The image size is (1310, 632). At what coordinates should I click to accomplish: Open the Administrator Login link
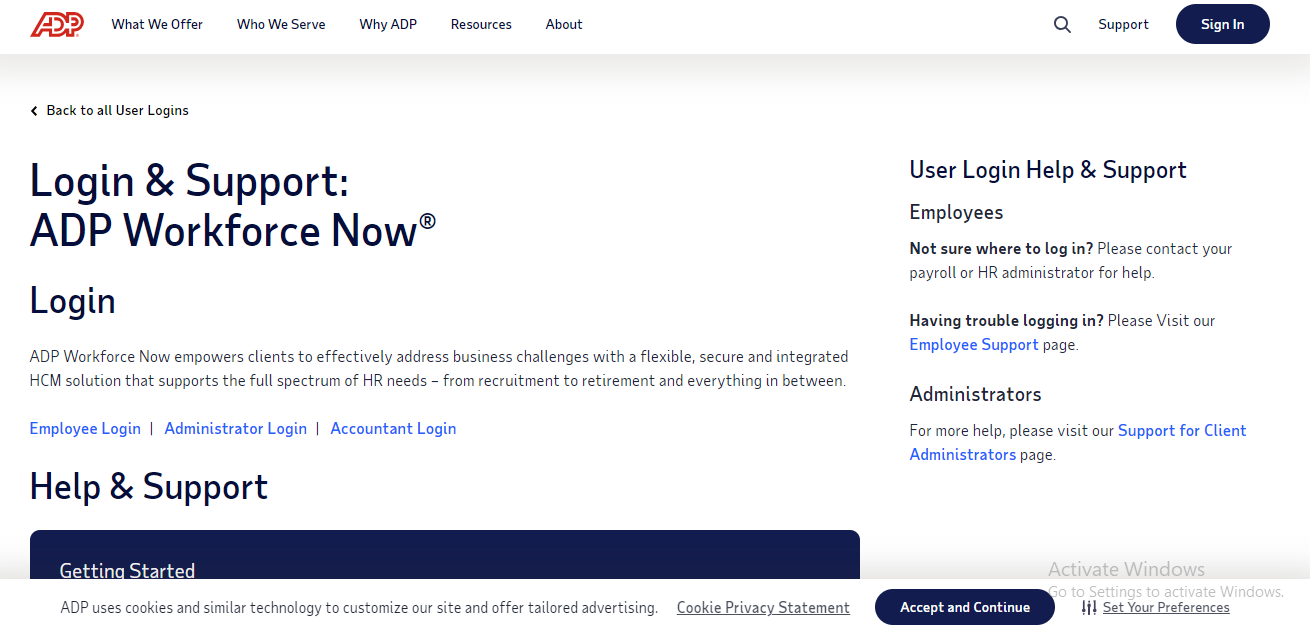(x=235, y=428)
